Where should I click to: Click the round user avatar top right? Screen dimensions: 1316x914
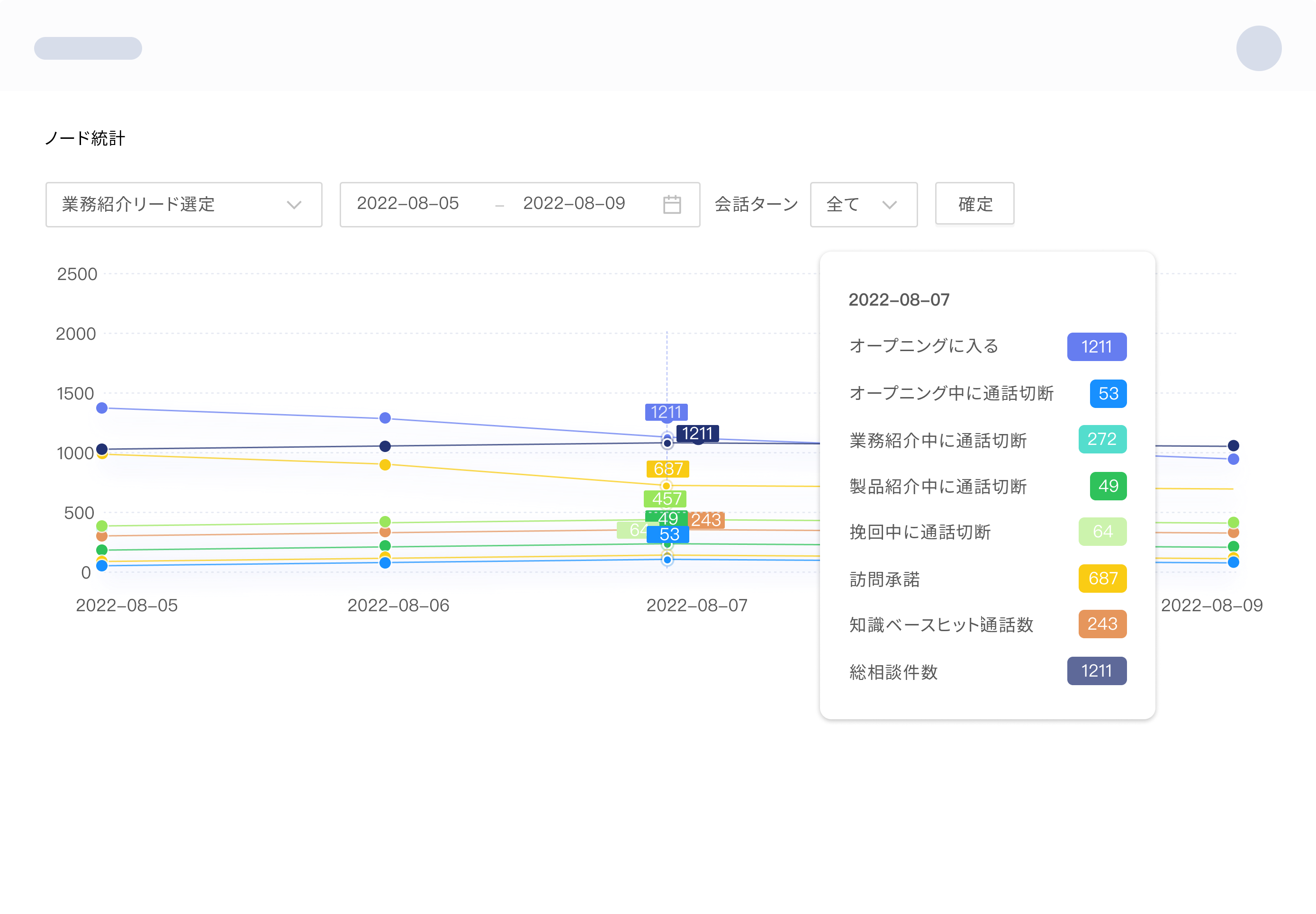[1258, 48]
